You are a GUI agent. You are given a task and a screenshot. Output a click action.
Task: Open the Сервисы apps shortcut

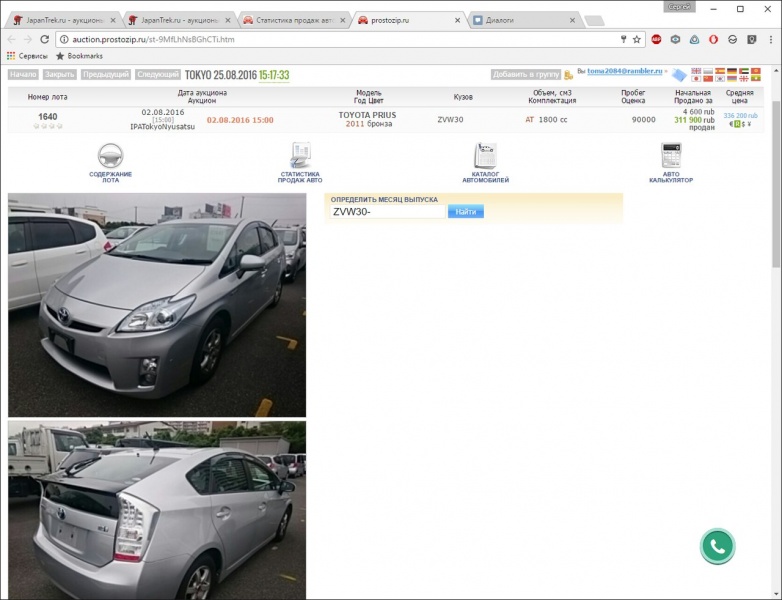(27, 56)
